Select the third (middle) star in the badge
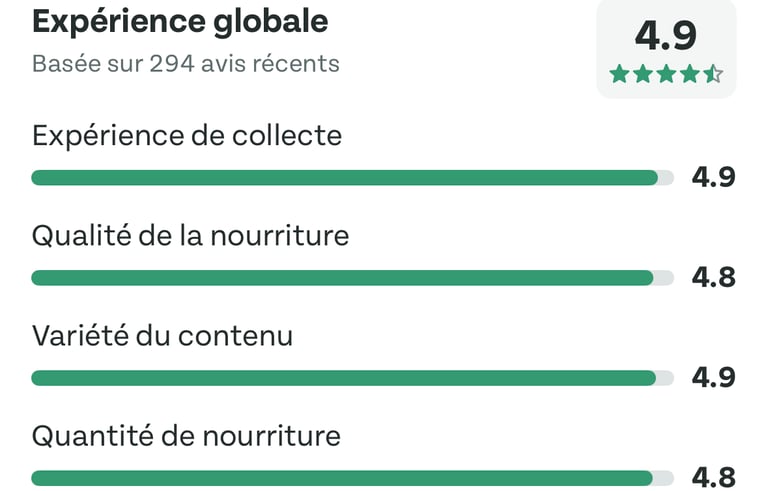The image size is (768, 491). [666, 74]
